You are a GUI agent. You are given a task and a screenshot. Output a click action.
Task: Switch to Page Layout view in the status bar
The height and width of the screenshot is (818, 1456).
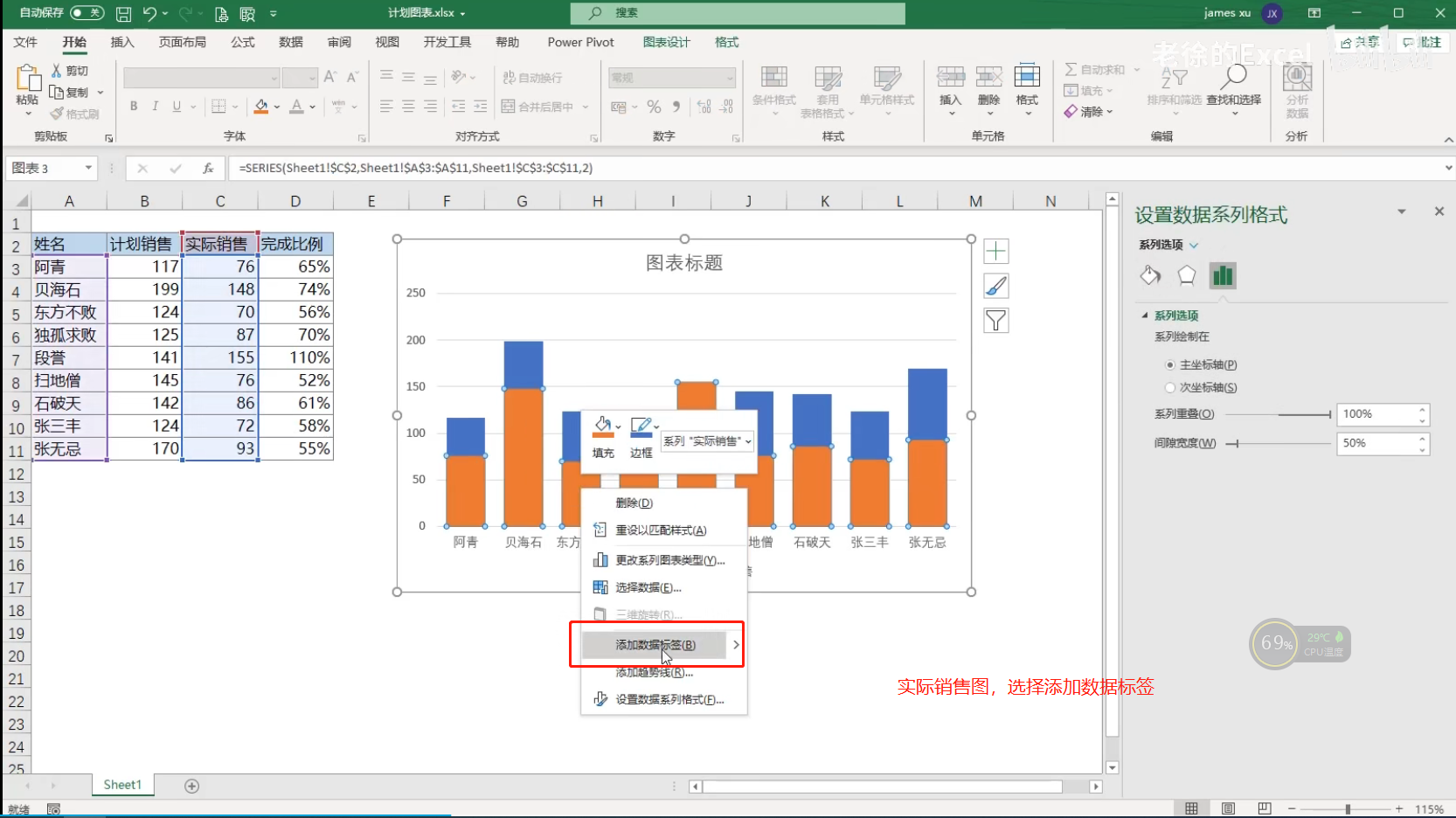click(x=1228, y=808)
